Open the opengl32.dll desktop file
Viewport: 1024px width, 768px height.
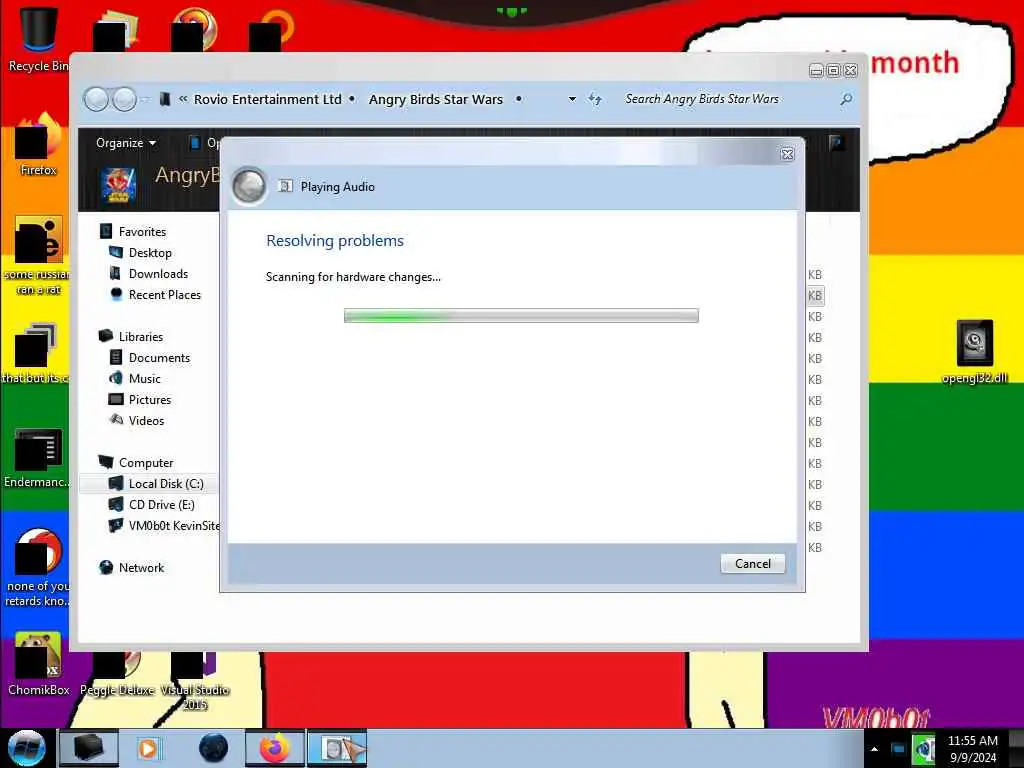[974, 351]
